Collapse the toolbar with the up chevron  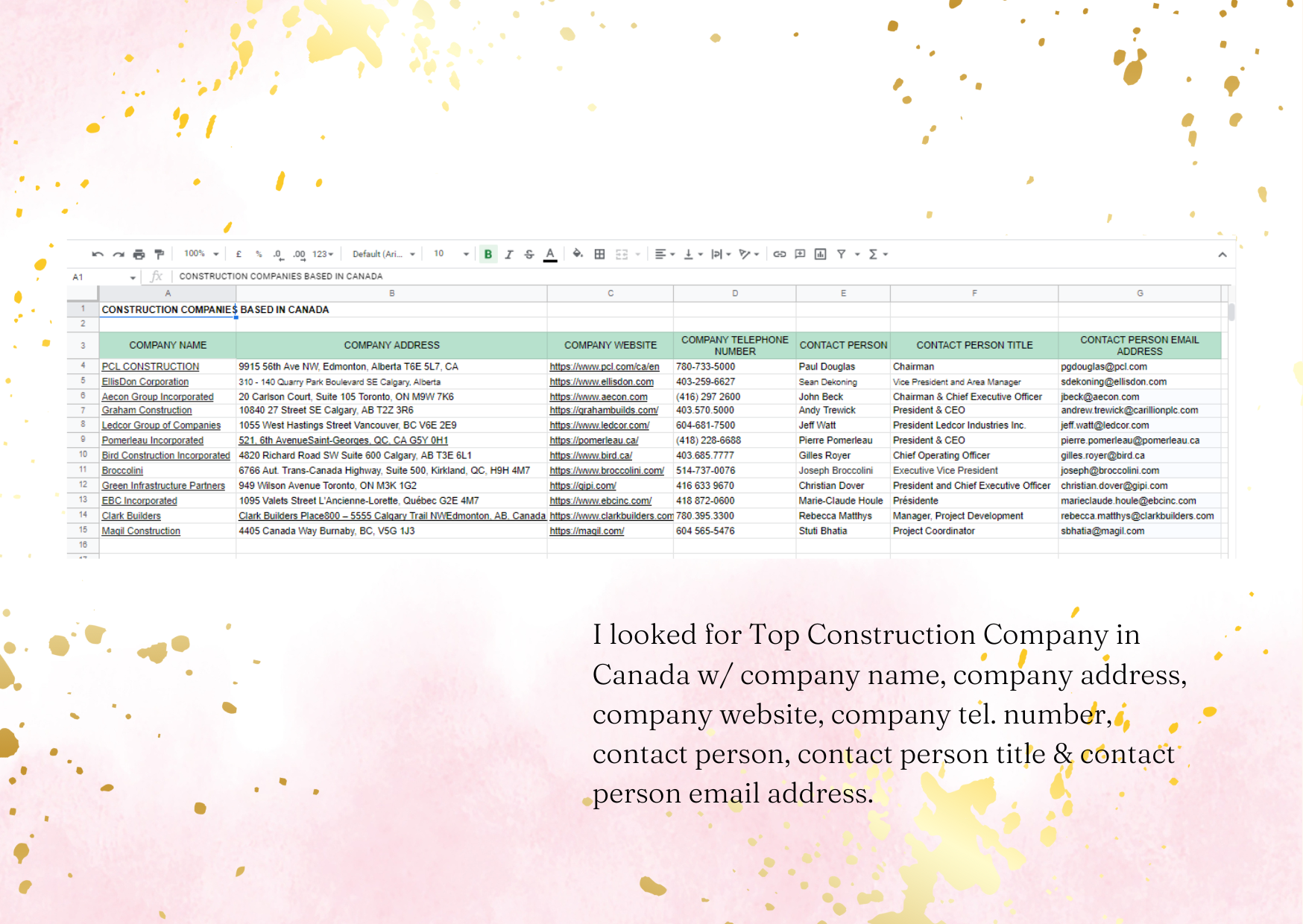[1222, 255]
